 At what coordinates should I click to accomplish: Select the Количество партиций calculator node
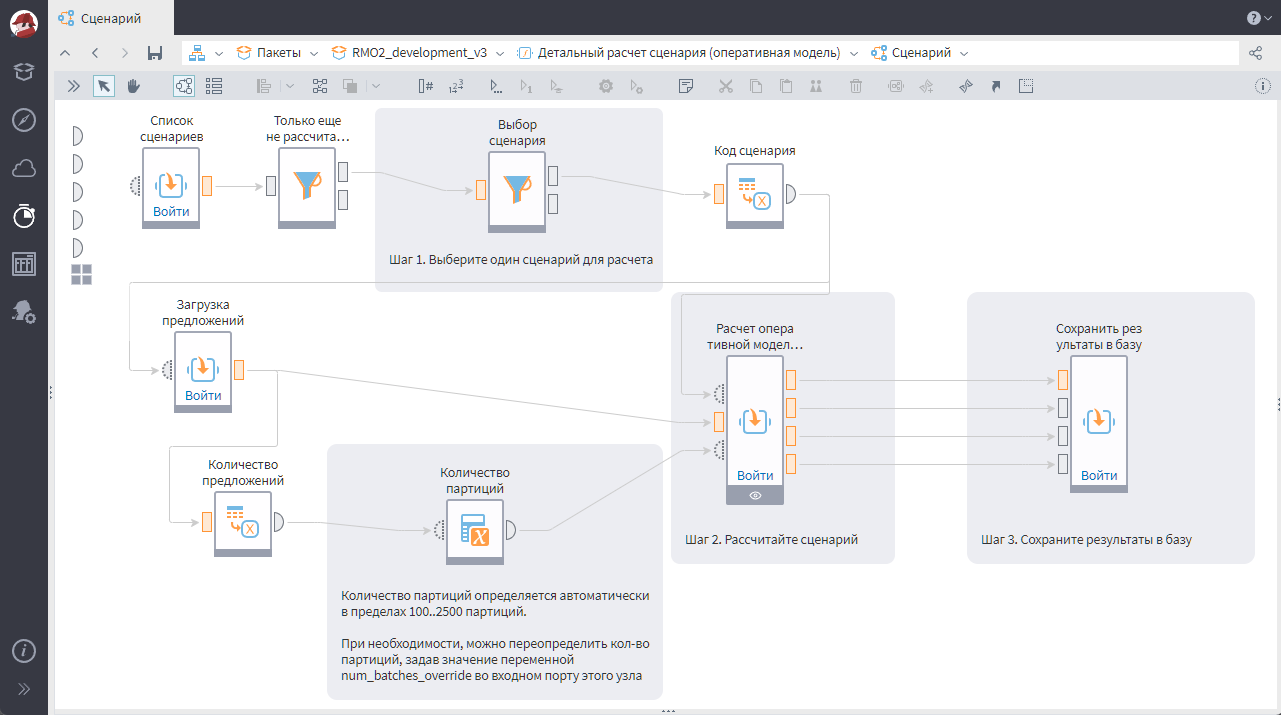pyautogui.click(x=474, y=532)
